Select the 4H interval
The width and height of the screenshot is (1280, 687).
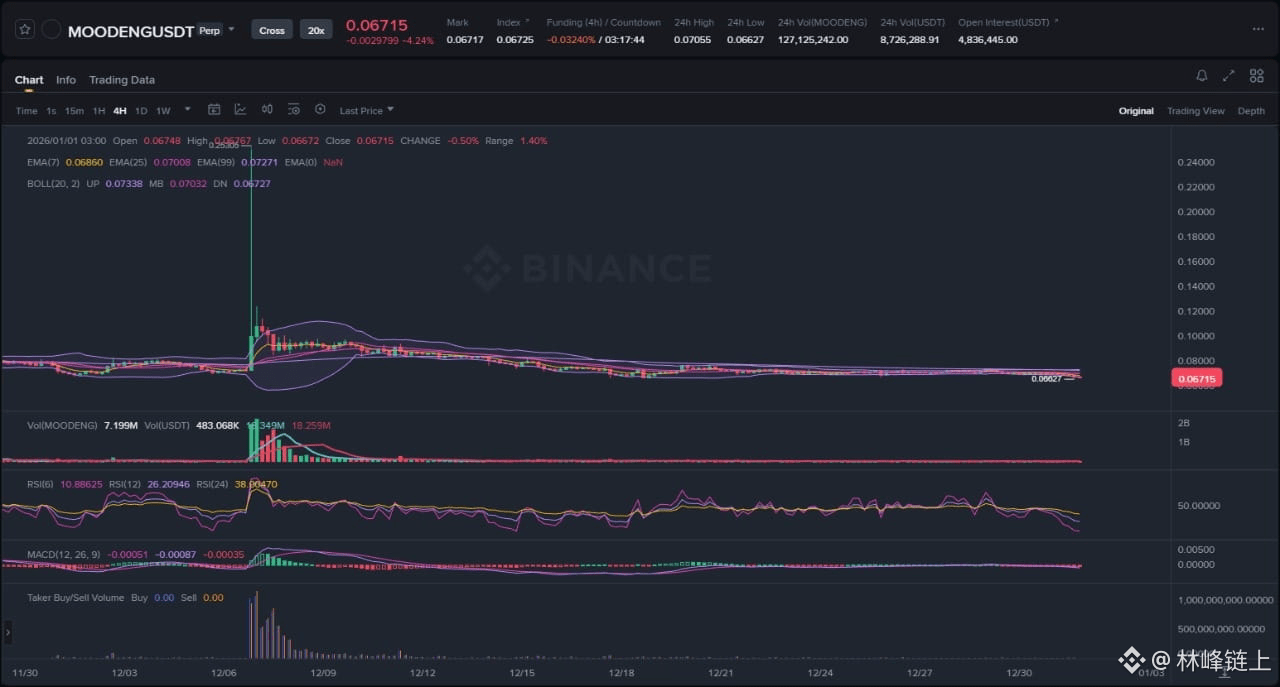point(120,111)
